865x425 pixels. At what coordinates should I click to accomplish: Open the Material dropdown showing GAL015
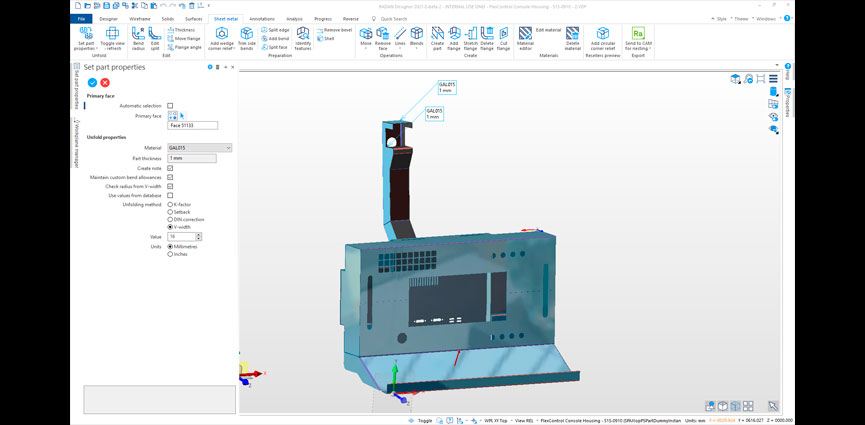(200, 148)
